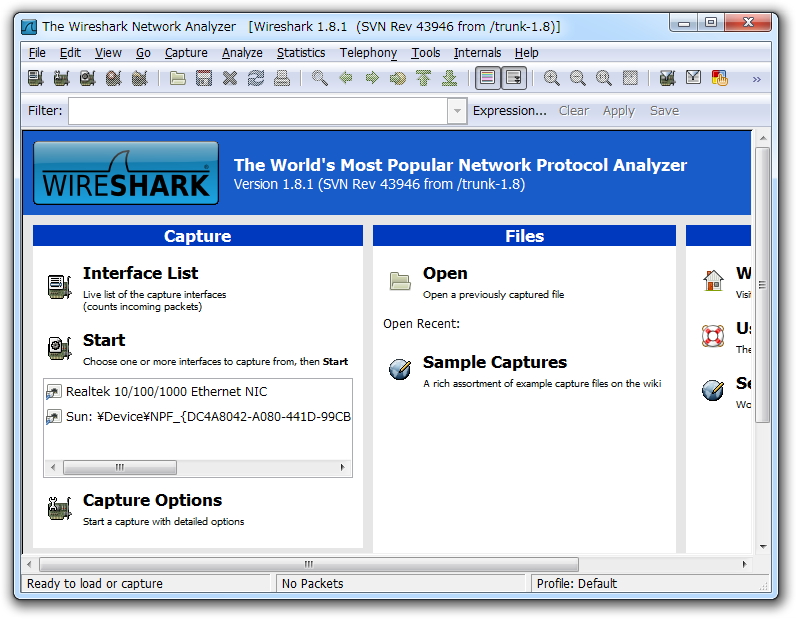Click the Wireshark logo banner image

(126, 173)
